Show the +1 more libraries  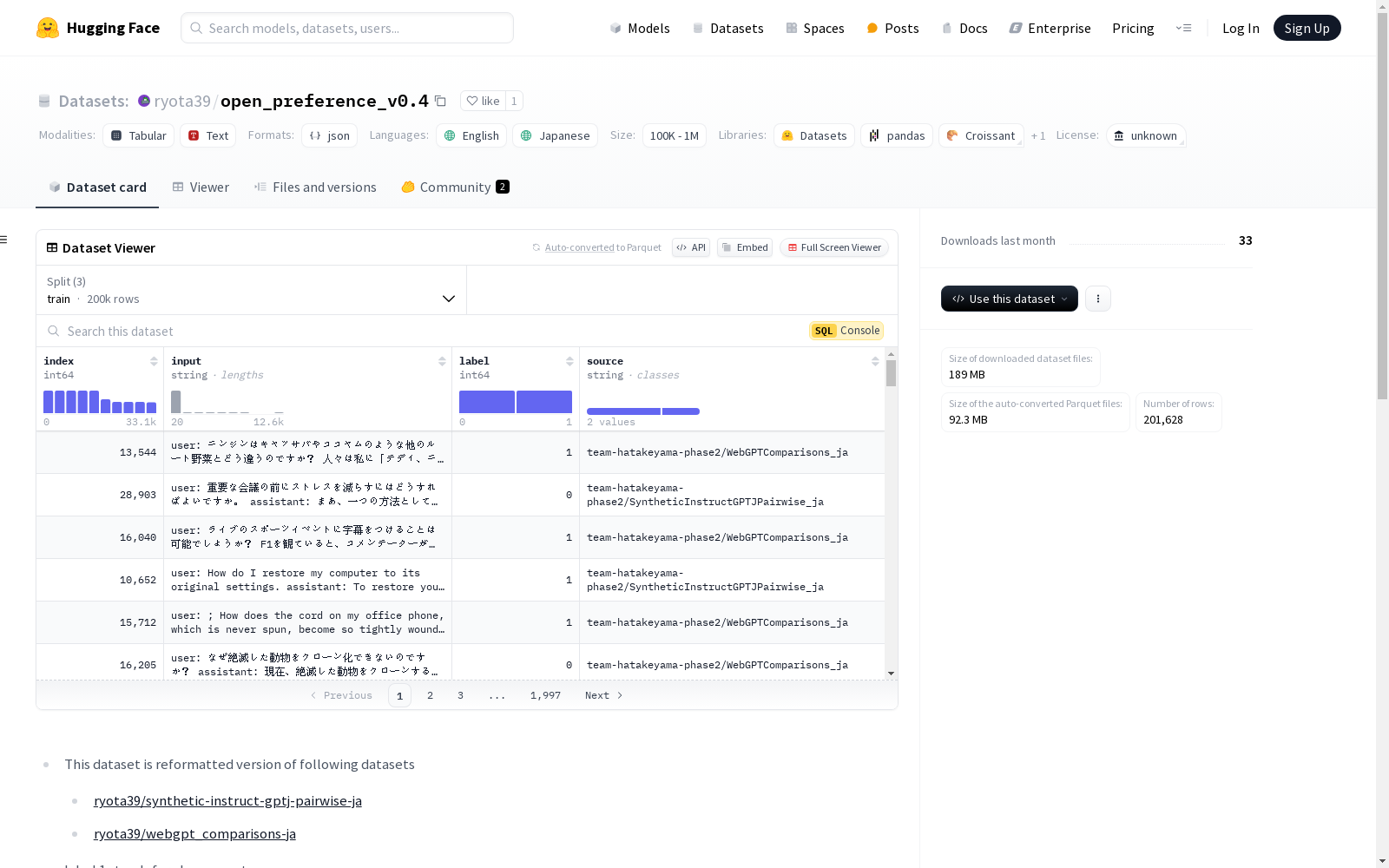pos(1038,135)
